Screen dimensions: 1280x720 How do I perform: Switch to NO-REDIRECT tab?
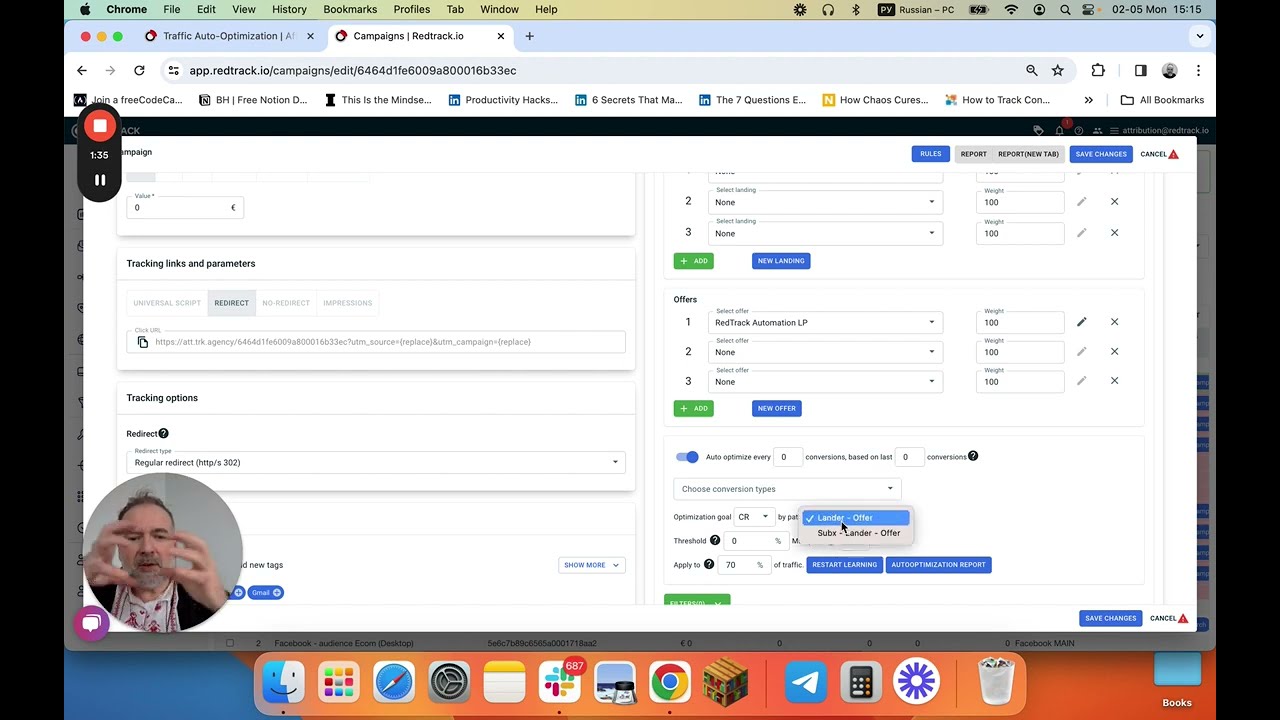click(x=286, y=303)
